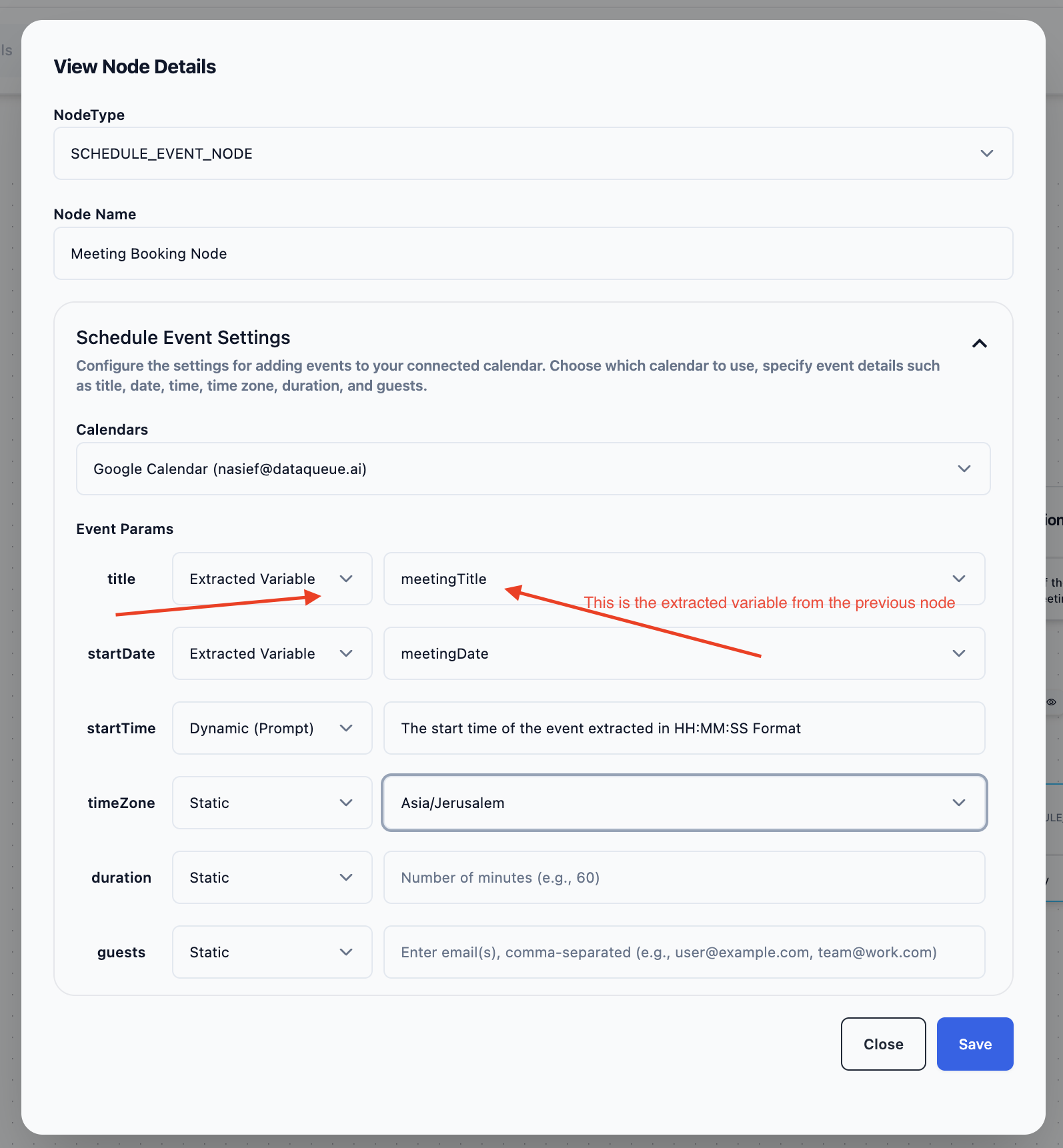
Task: Click the guests email input field
Action: click(684, 952)
